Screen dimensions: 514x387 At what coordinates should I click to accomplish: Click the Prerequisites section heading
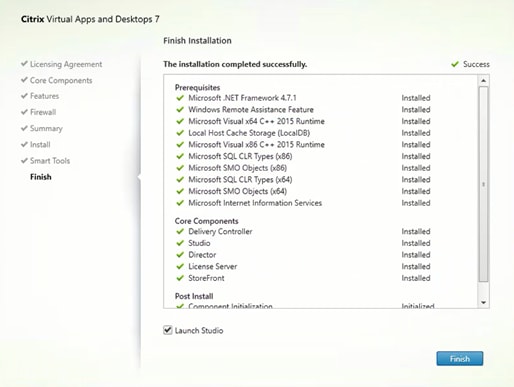(x=197, y=88)
